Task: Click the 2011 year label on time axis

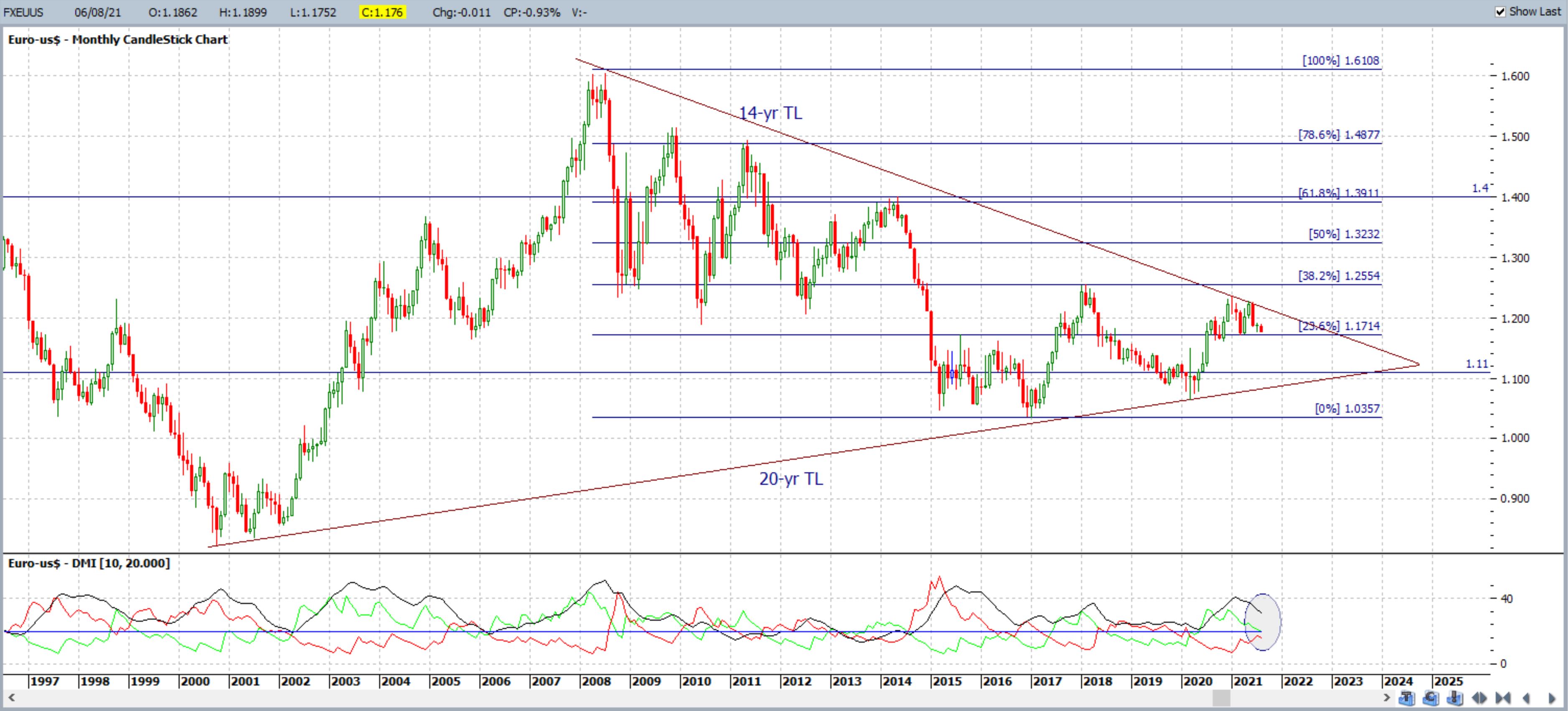Action: 746,681
